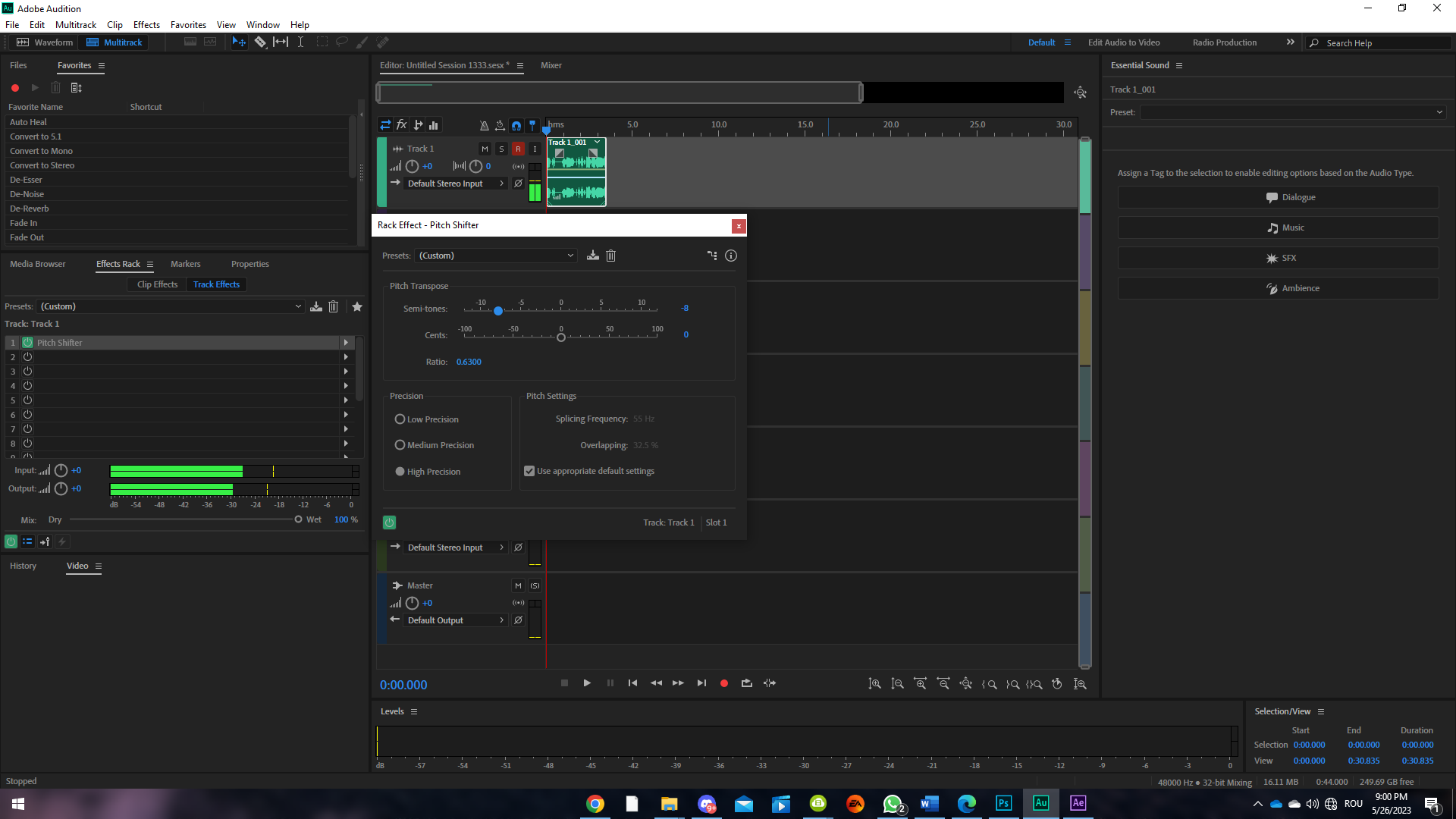The height and width of the screenshot is (819, 1456).
Task: Click the Stop transport button
Action: click(564, 683)
